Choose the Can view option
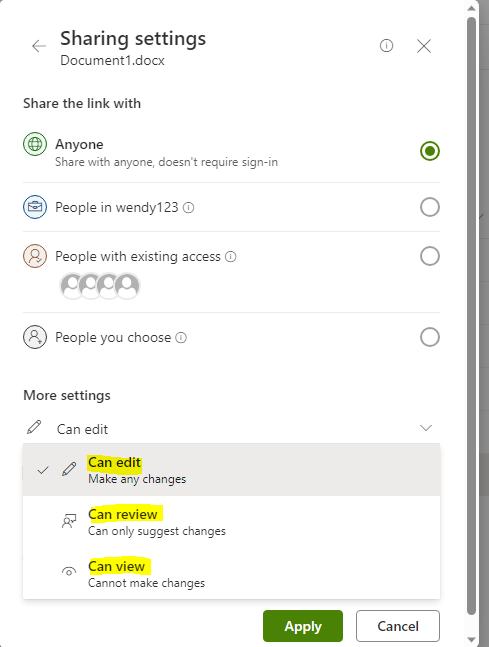The width and height of the screenshot is (489, 647). click(232, 574)
